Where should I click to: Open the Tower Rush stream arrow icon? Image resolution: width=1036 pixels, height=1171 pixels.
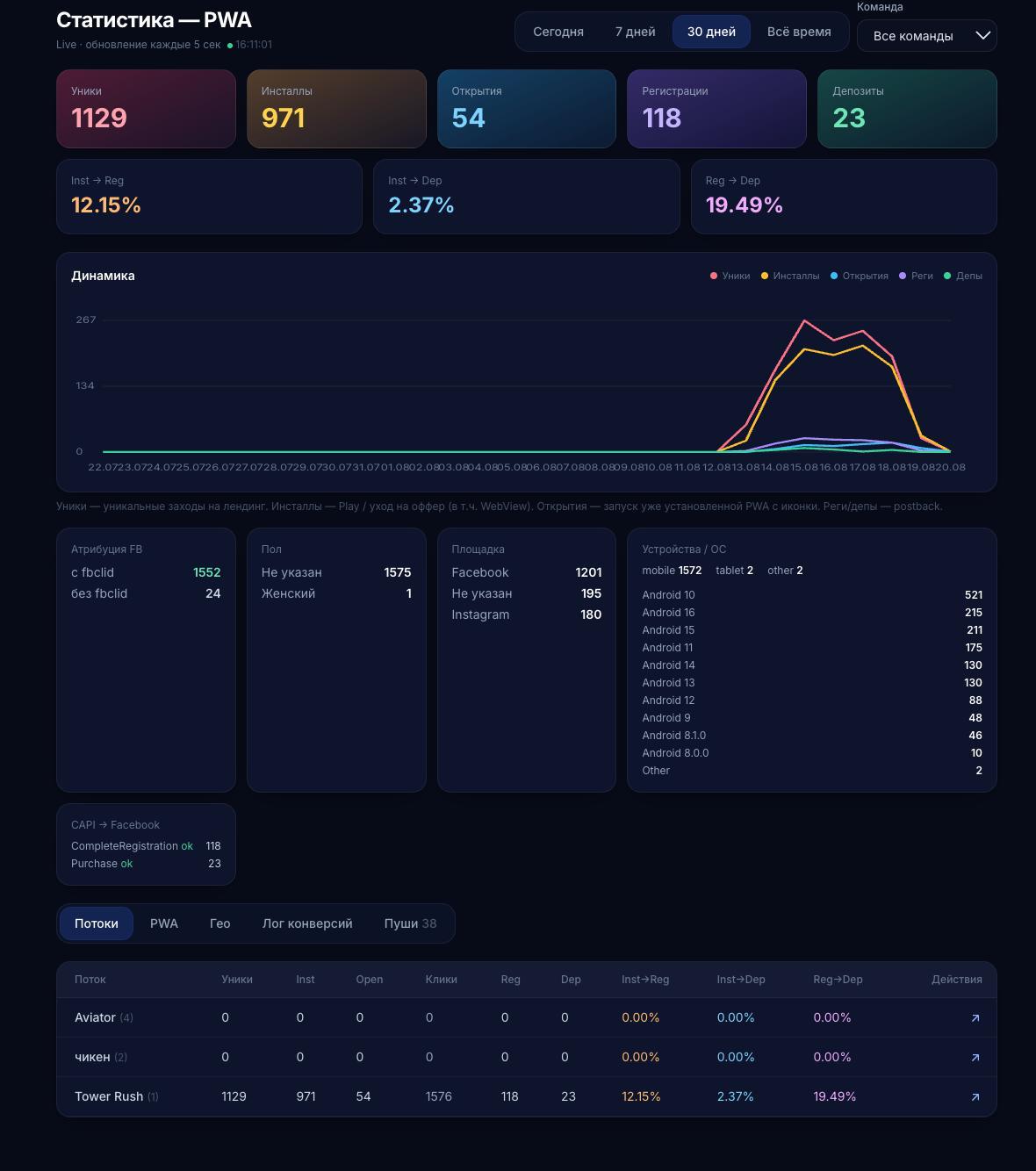pos(975,1097)
